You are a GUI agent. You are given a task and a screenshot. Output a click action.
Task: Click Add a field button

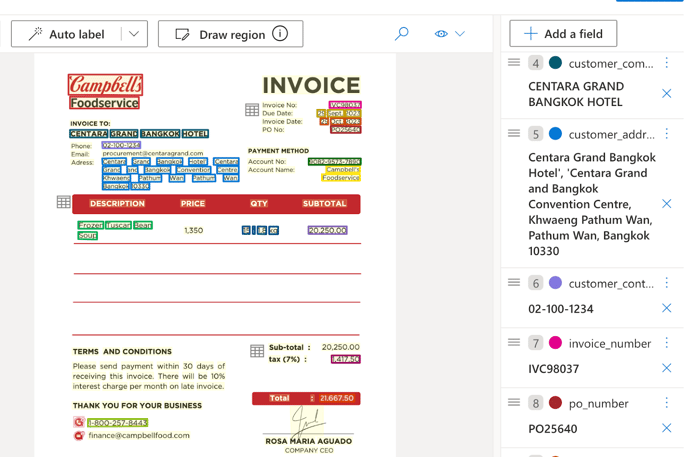563,34
